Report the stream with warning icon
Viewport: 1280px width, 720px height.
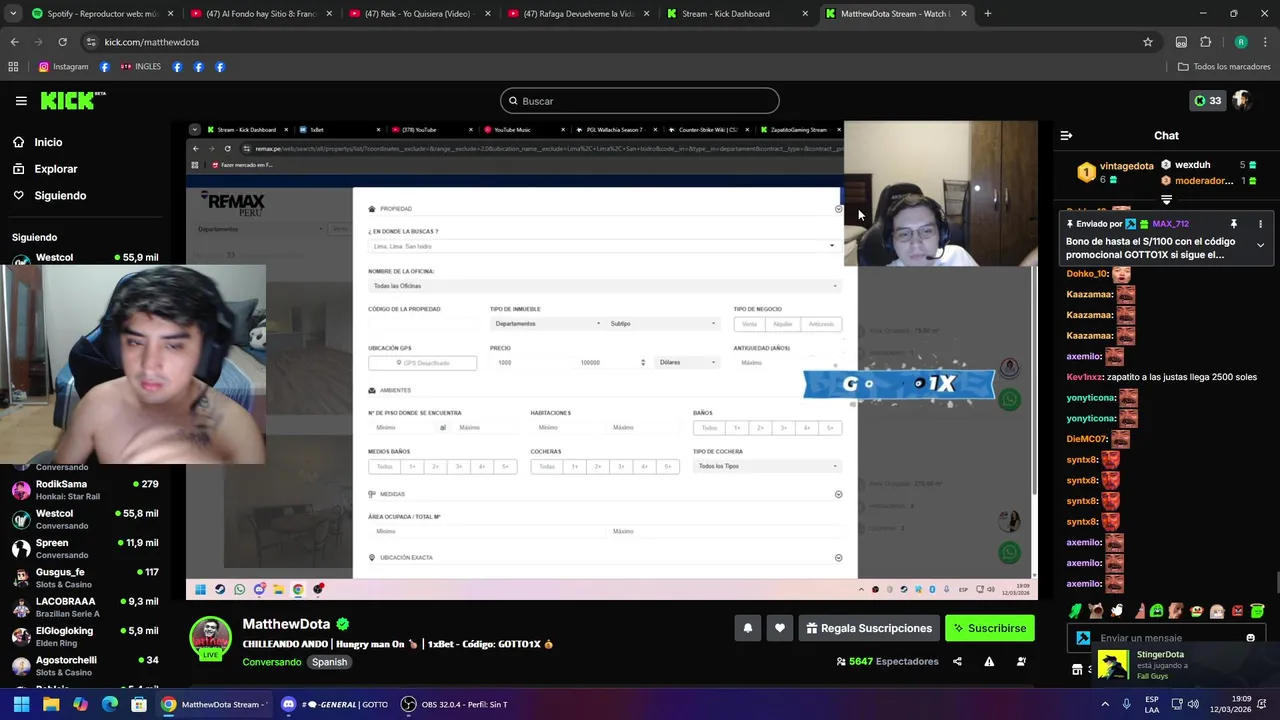989,661
